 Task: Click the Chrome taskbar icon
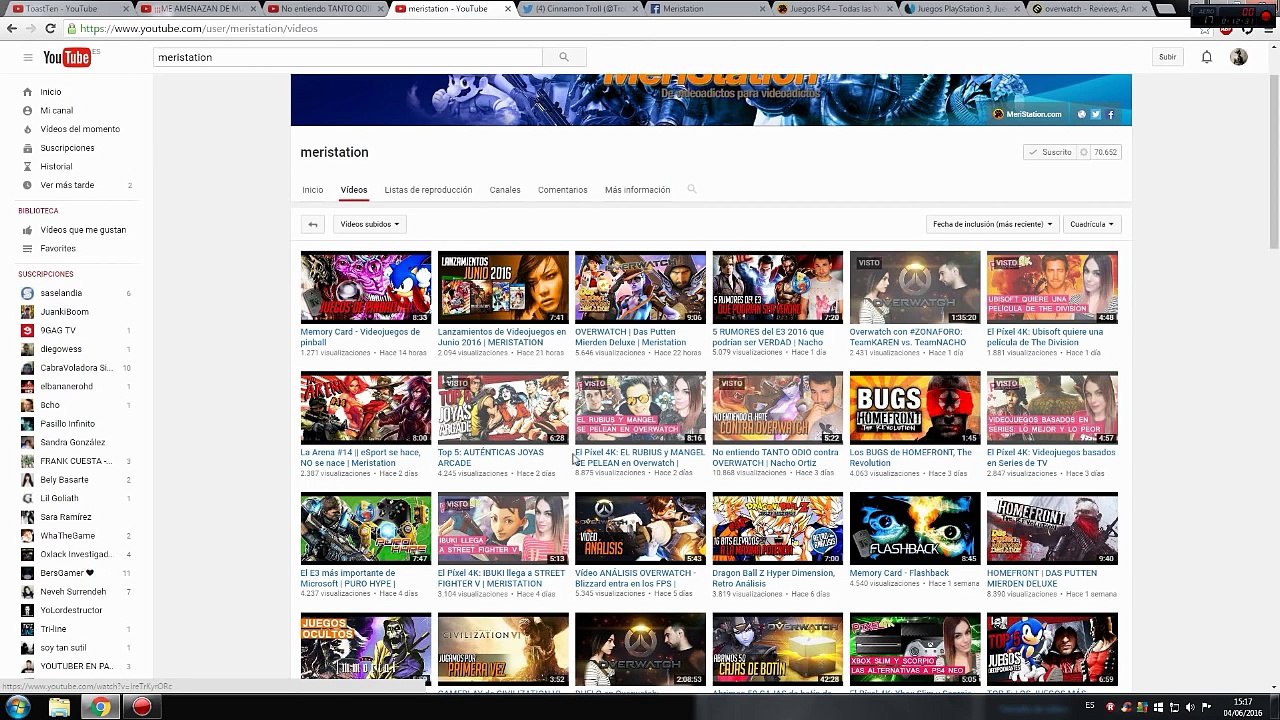click(100, 707)
